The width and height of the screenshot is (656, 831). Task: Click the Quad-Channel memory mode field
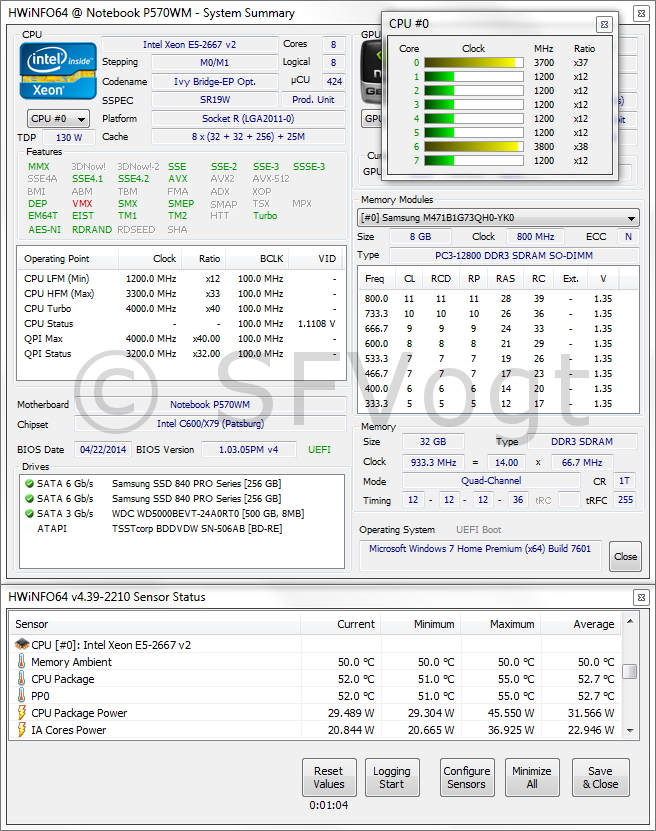(x=491, y=481)
